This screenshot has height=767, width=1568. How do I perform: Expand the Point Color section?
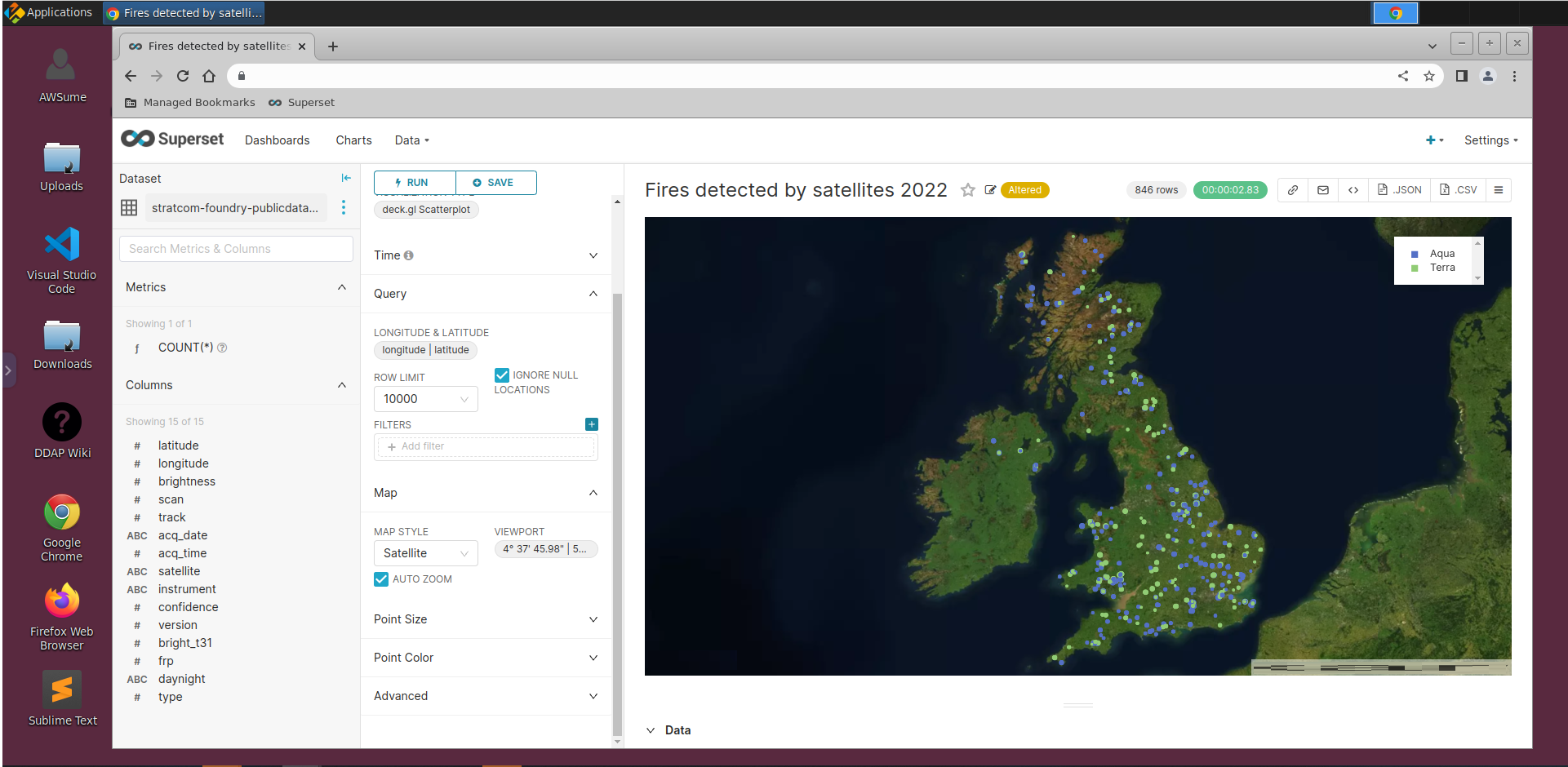click(x=593, y=658)
